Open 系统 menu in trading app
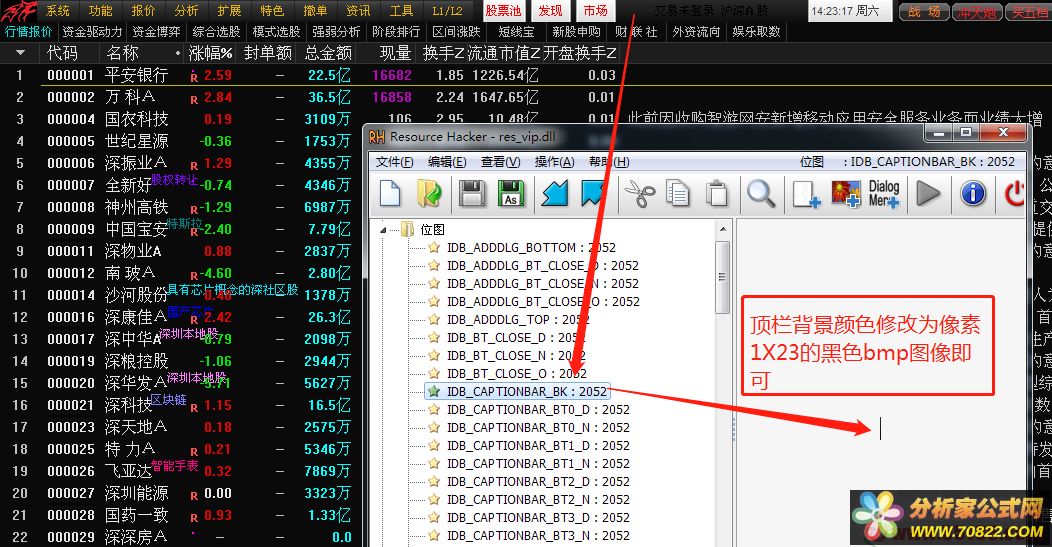Image resolution: width=1052 pixels, height=547 pixels. click(58, 11)
